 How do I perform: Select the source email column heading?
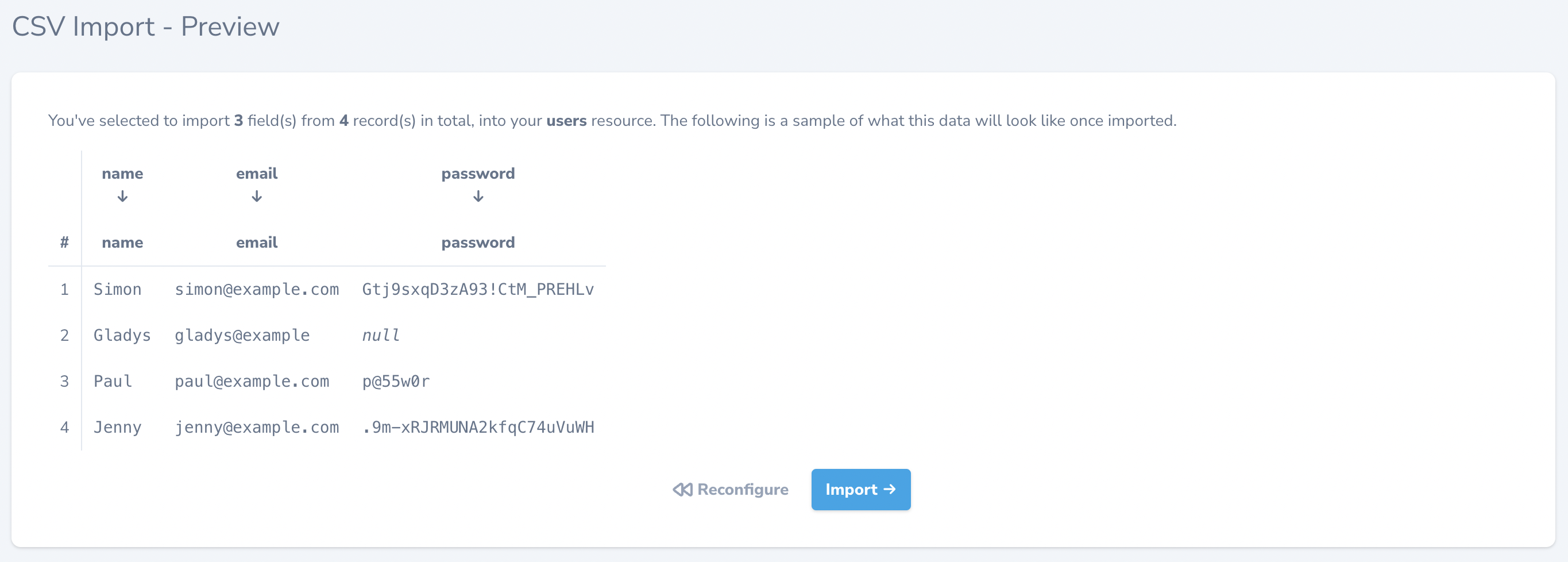[257, 174]
